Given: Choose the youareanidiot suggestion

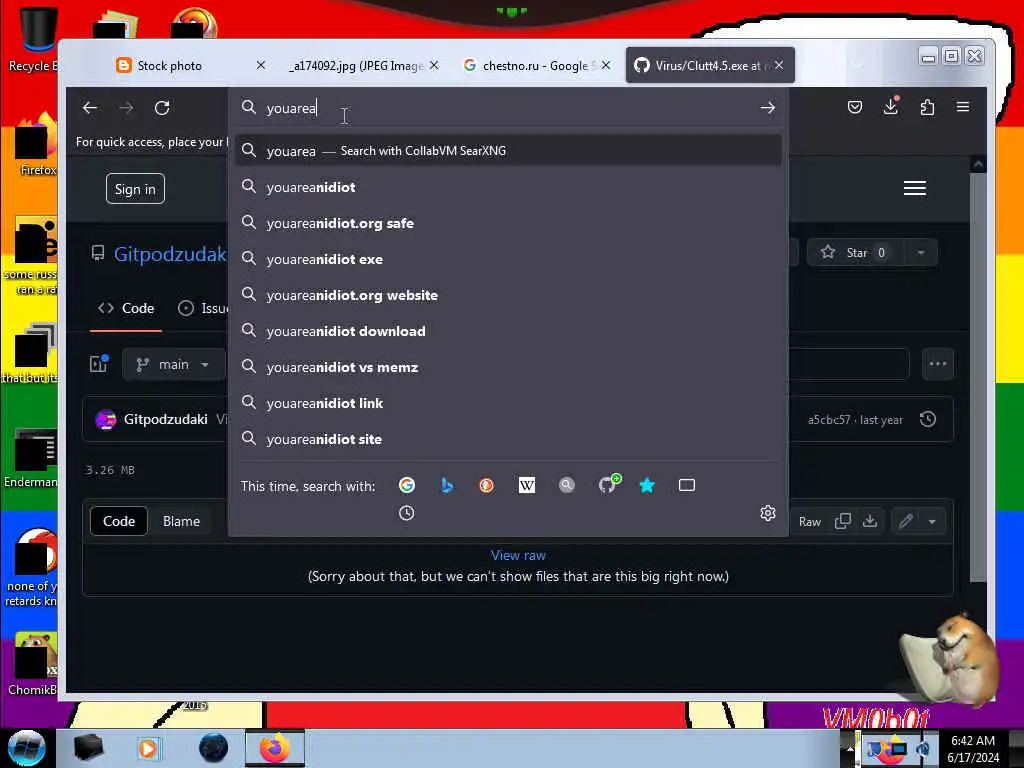Looking at the screenshot, I should coord(509,187).
